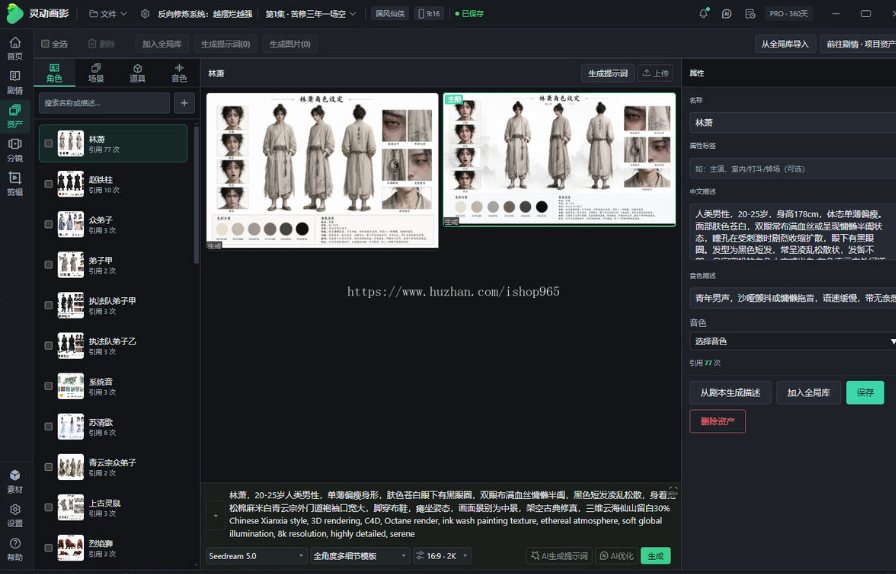Click the 9:16 aspect ratio badge
Image resolution: width=896 pixels, height=574 pixels.
(x=429, y=13)
